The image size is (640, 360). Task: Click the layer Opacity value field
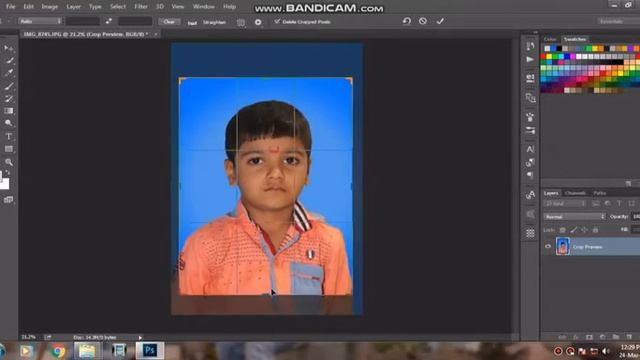click(636, 217)
